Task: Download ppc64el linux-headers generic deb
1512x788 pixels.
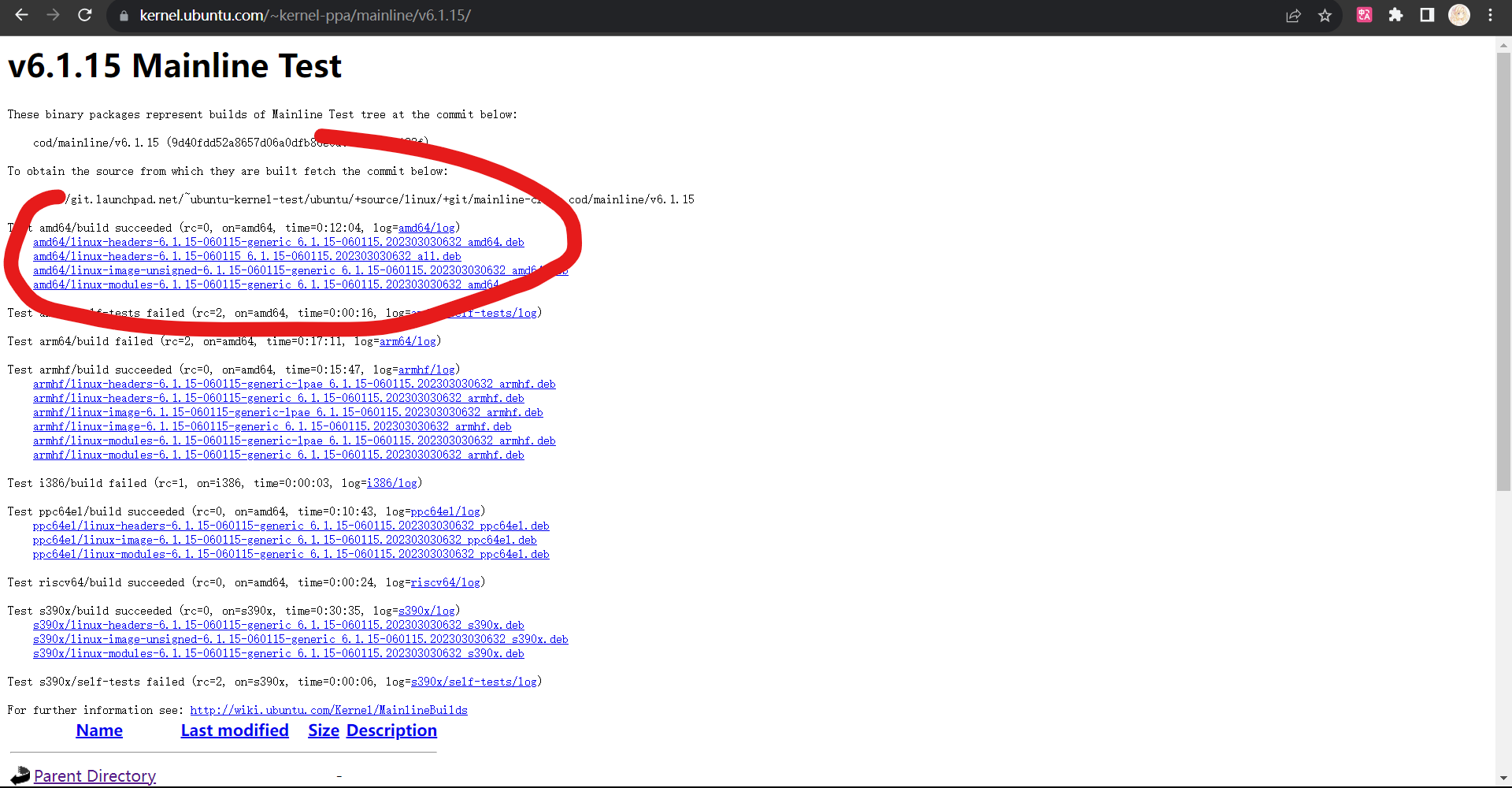Action: tap(291, 526)
